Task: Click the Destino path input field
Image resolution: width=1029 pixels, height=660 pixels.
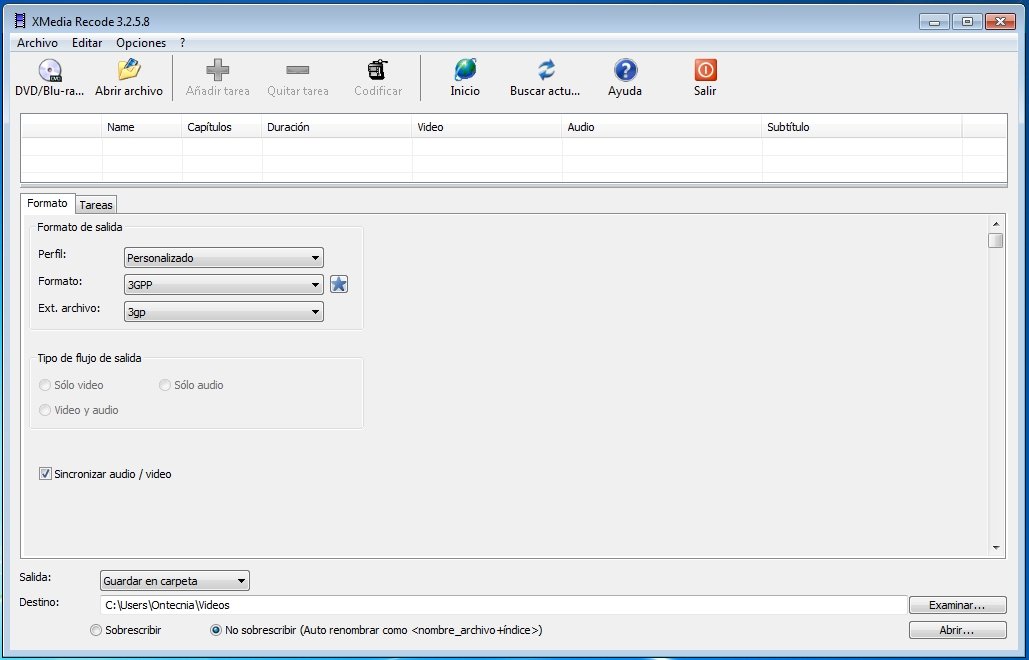Action: coord(504,605)
